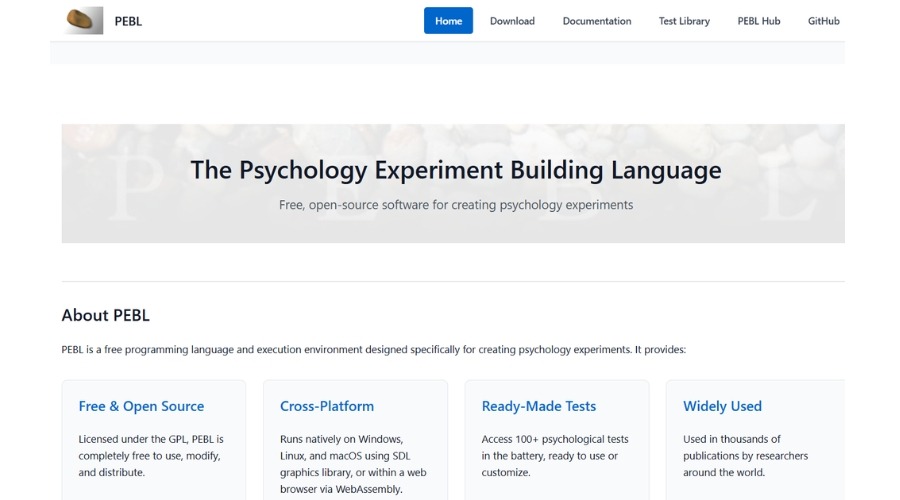Click the 100+ psychological tests description

tap(555, 456)
